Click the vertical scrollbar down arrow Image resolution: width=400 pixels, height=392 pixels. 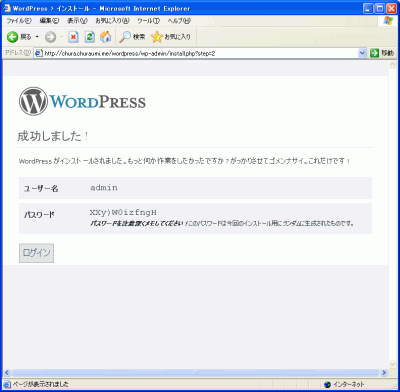tap(392, 364)
